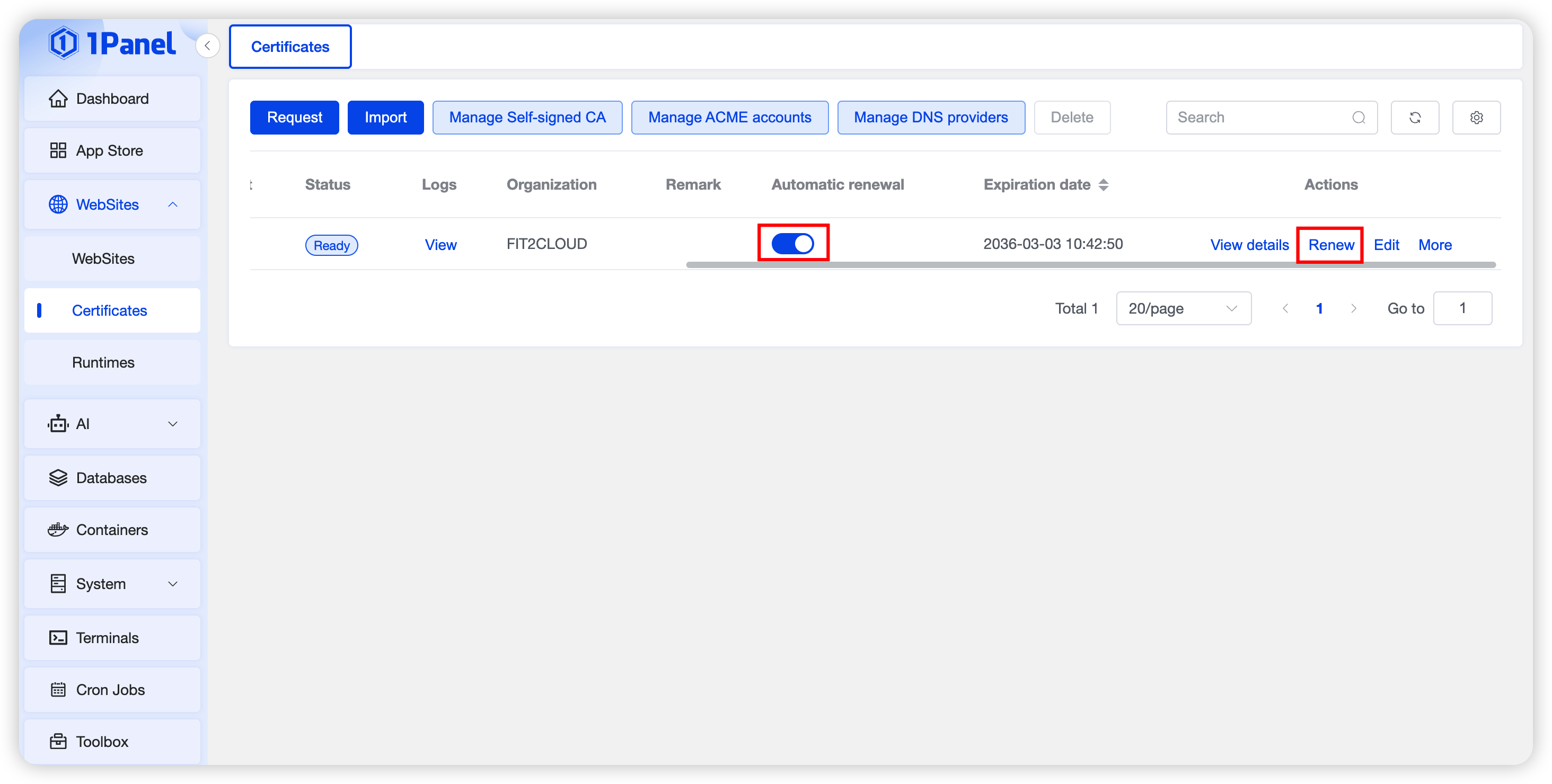Open Containers via the Docker whale icon
This screenshot has width=1552, height=784.
pos(58,530)
